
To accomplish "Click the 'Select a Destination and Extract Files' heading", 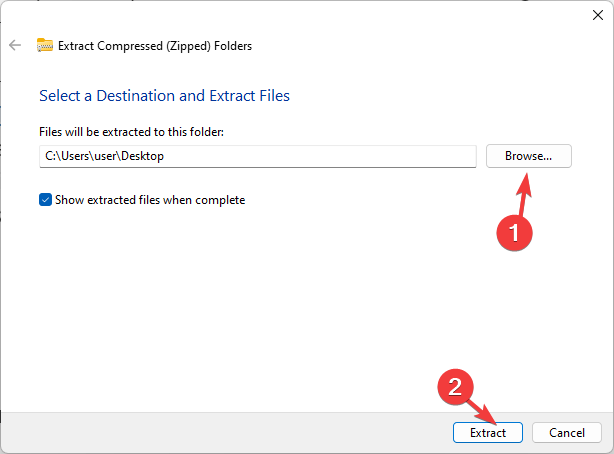I will coord(164,96).
